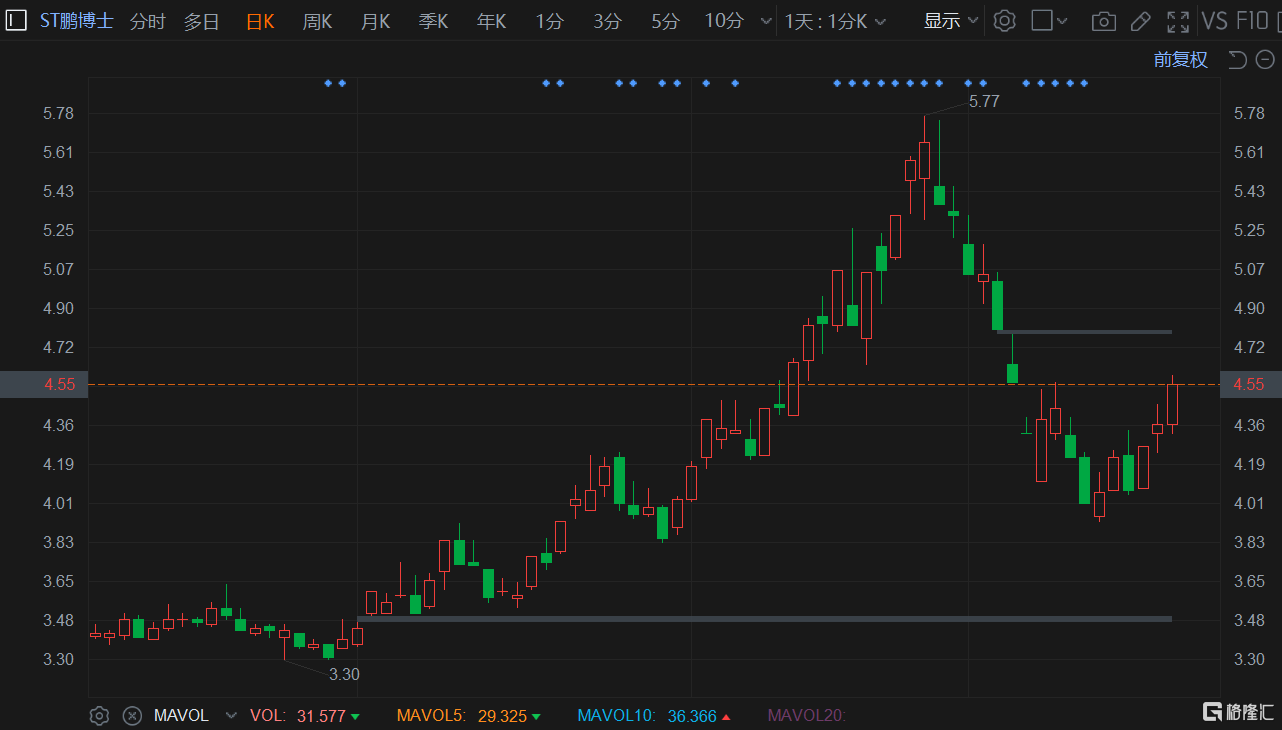This screenshot has width=1282, height=730.
Task: Enter fullscreen chart mode
Action: click(1178, 21)
